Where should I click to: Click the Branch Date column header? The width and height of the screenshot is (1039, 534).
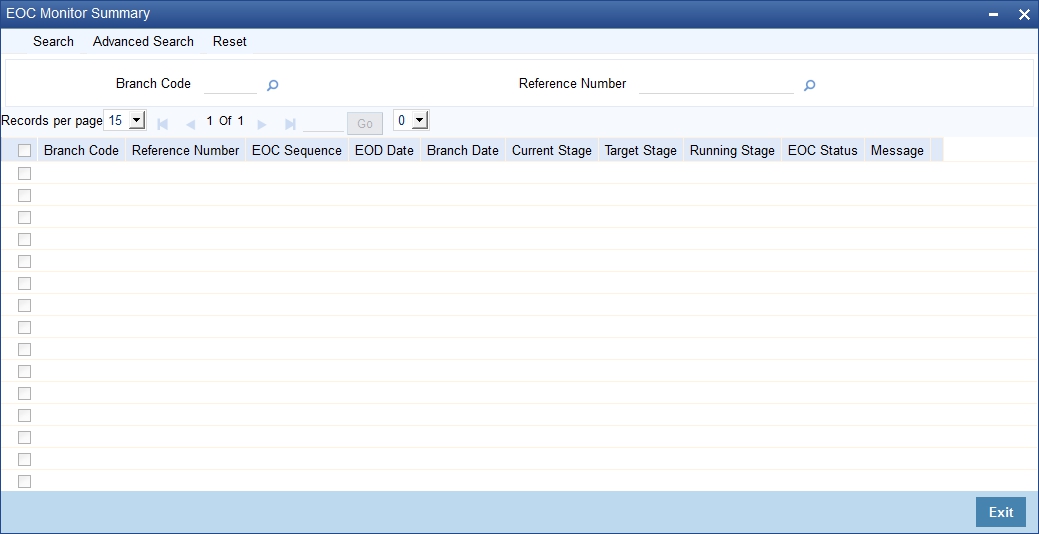[463, 150]
